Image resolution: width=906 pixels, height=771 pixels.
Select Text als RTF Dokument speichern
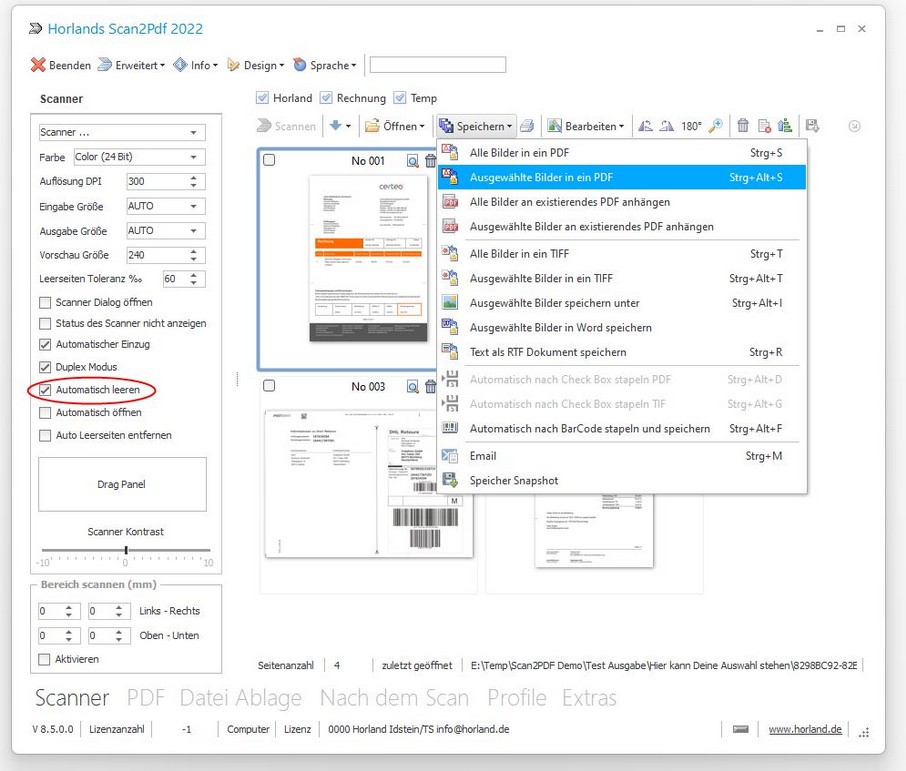[622, 352]
